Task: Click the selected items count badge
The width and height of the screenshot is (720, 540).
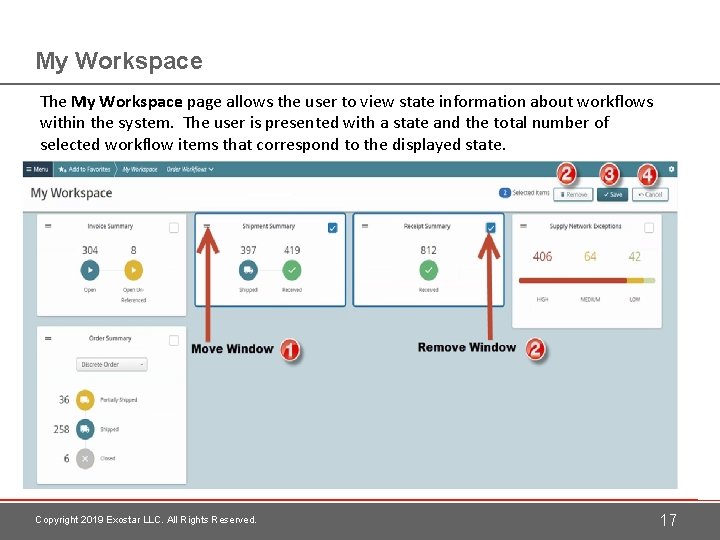Action: pos(504,193)
